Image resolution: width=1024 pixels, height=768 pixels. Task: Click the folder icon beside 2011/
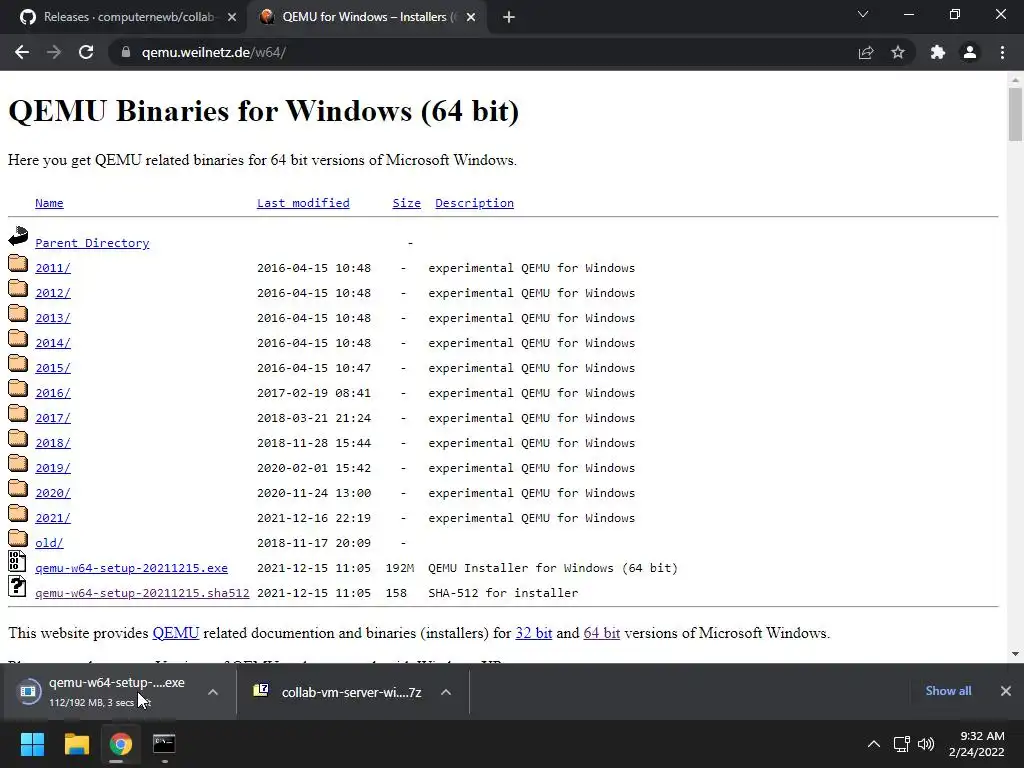coord(18,263)
